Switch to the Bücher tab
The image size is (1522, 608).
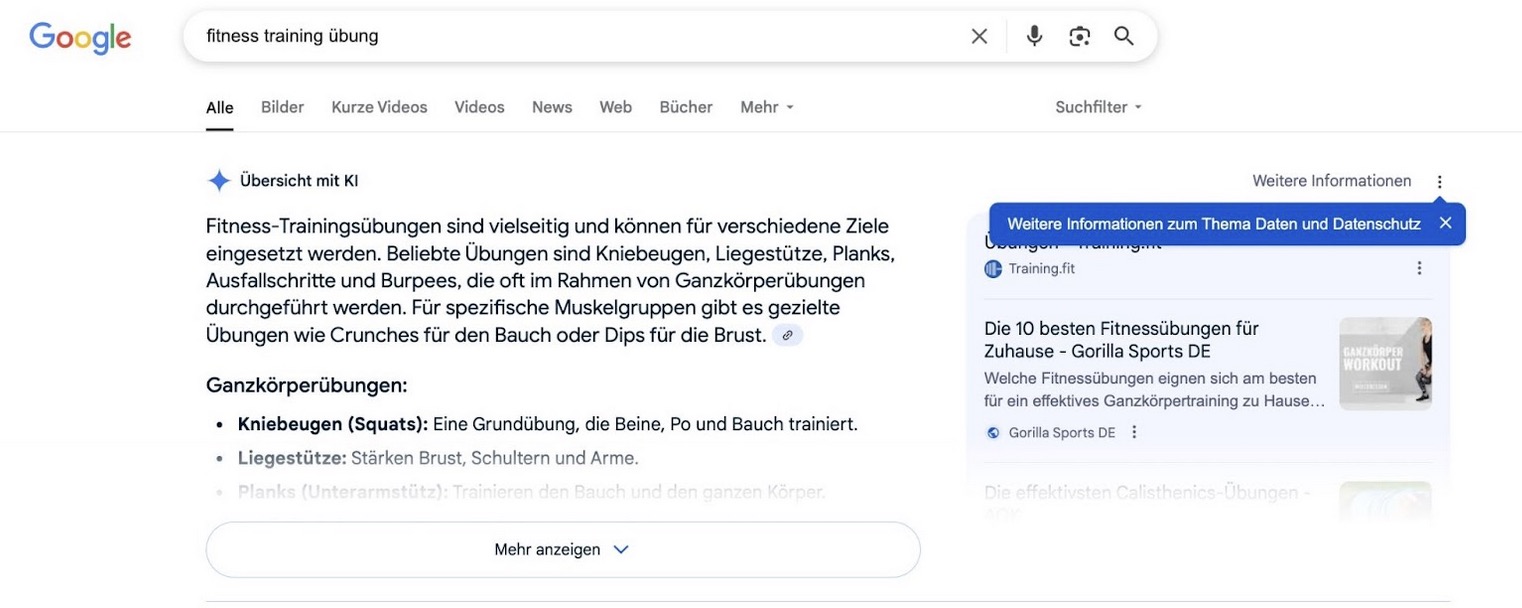coord(686,107)
